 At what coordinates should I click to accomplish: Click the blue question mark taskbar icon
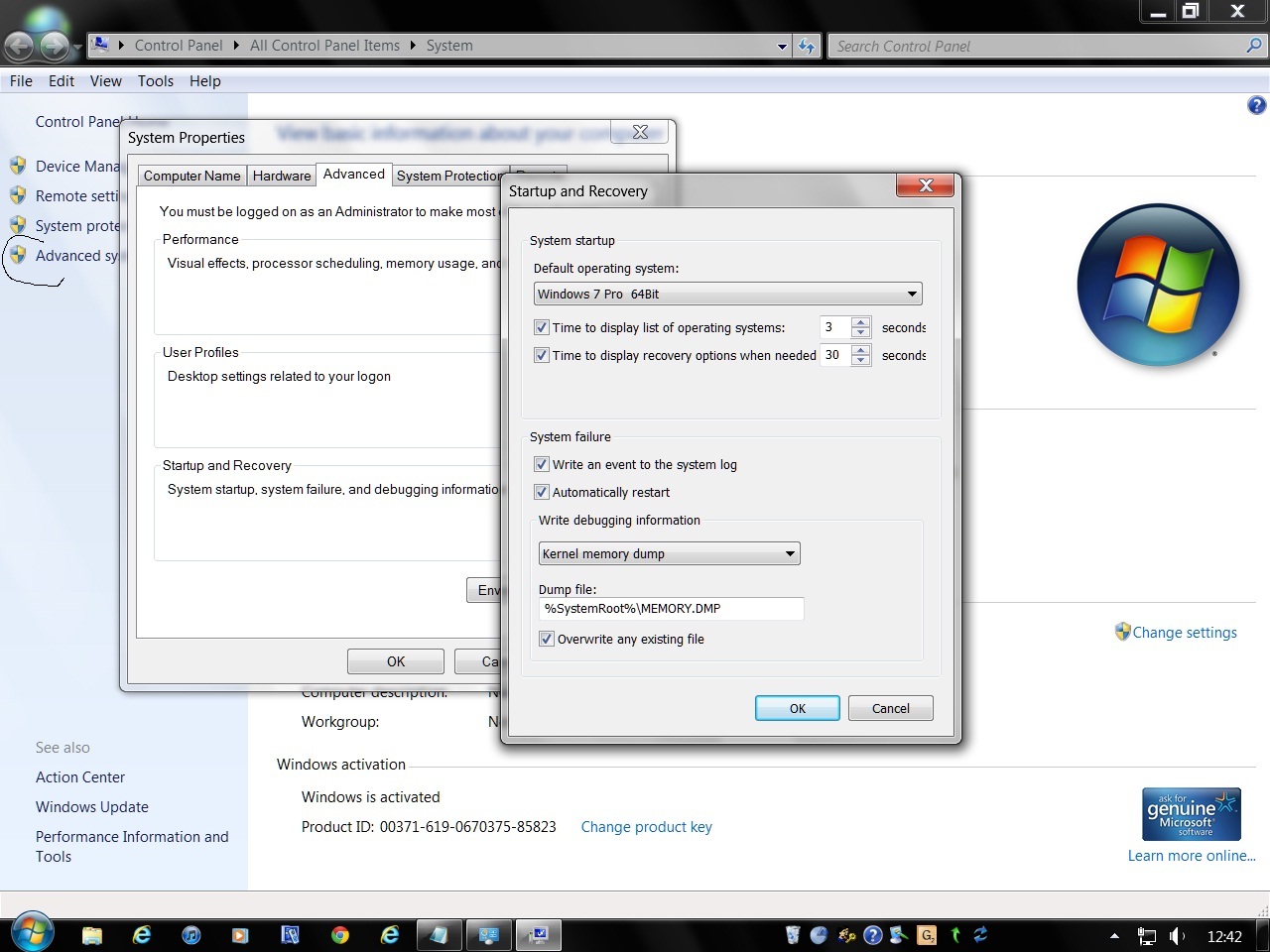click(x=873, y=934)
